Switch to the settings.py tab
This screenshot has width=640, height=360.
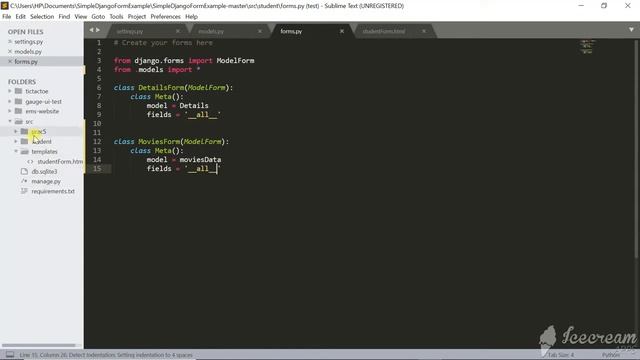(x=130, y=31)
